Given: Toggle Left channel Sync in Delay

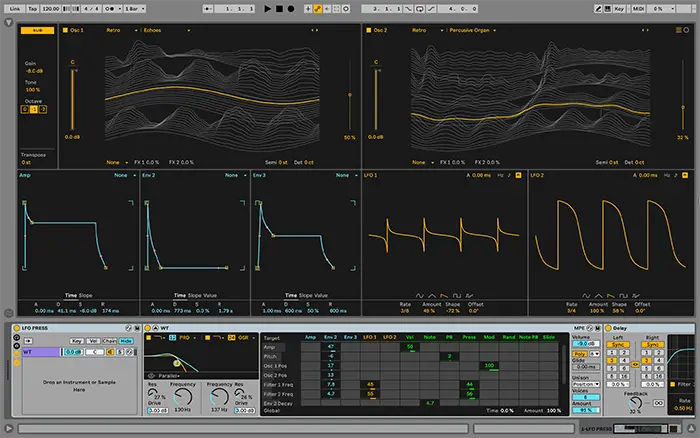Looking at the screenshot, I should [618, 345].
